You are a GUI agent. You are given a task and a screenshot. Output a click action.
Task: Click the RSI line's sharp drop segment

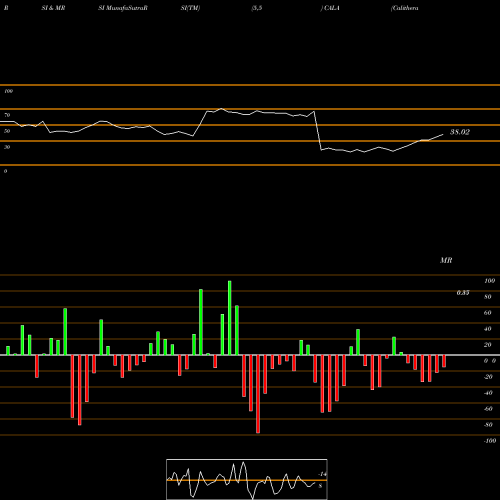click(x=318, y=131)
